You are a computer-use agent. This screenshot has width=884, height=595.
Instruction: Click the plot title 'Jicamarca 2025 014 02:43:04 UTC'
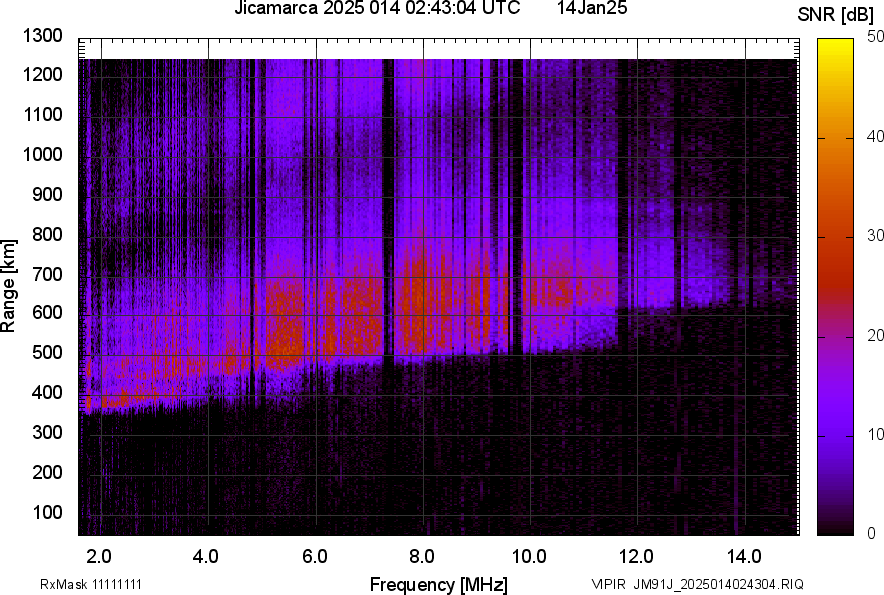[377, 8]
